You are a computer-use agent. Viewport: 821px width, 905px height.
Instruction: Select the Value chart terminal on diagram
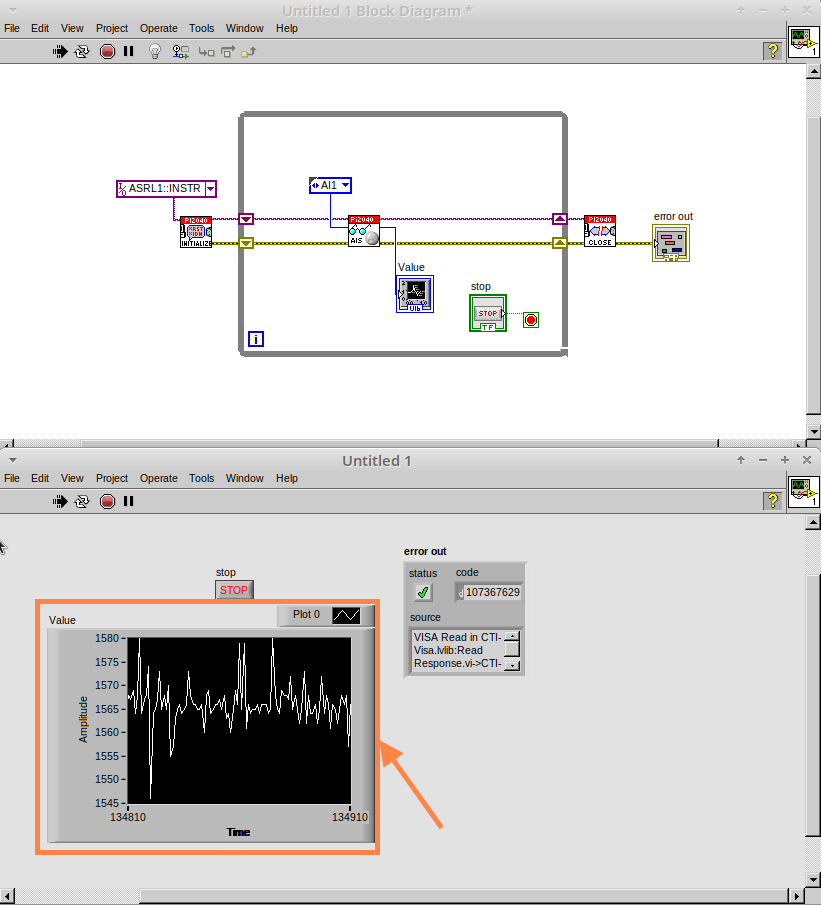[x=415, y=294]
